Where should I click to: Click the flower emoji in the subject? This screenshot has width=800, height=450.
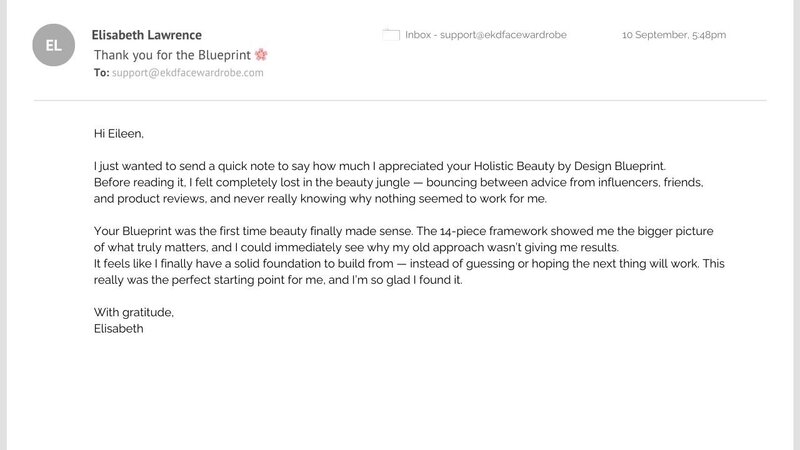pyautogui.click(x=262, y=54)
